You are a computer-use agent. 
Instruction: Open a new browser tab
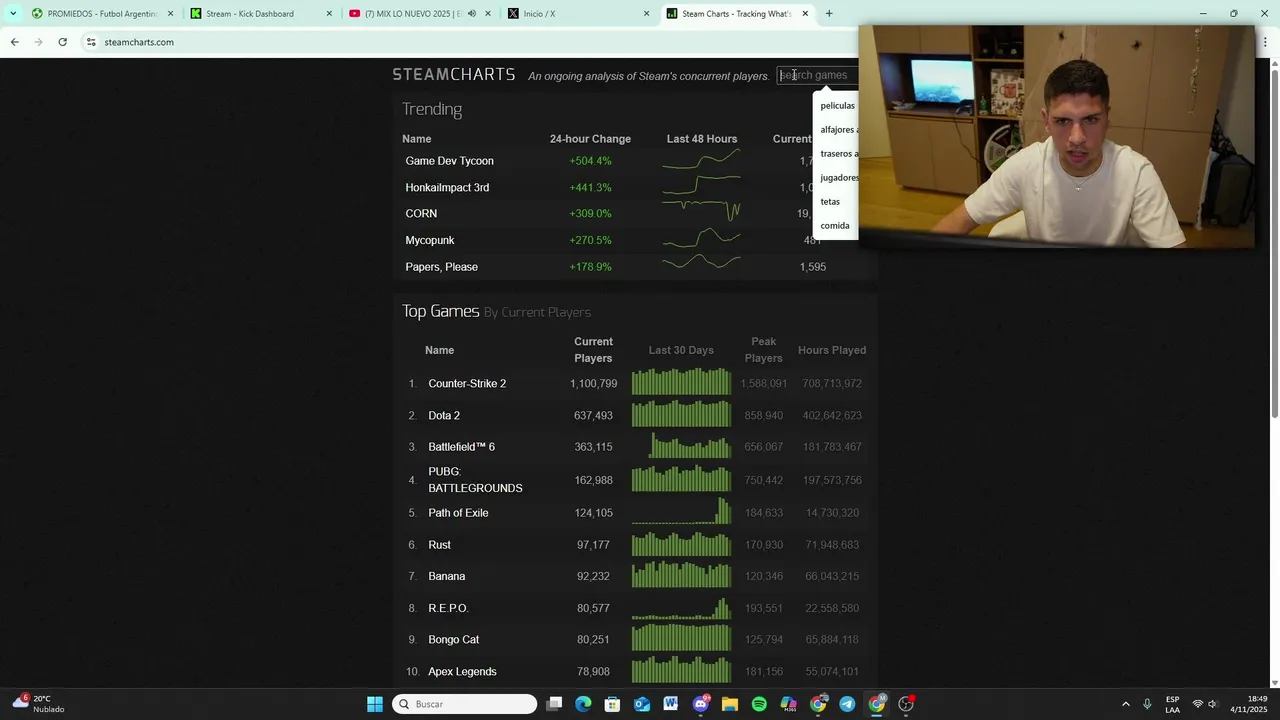click(829, 14)
